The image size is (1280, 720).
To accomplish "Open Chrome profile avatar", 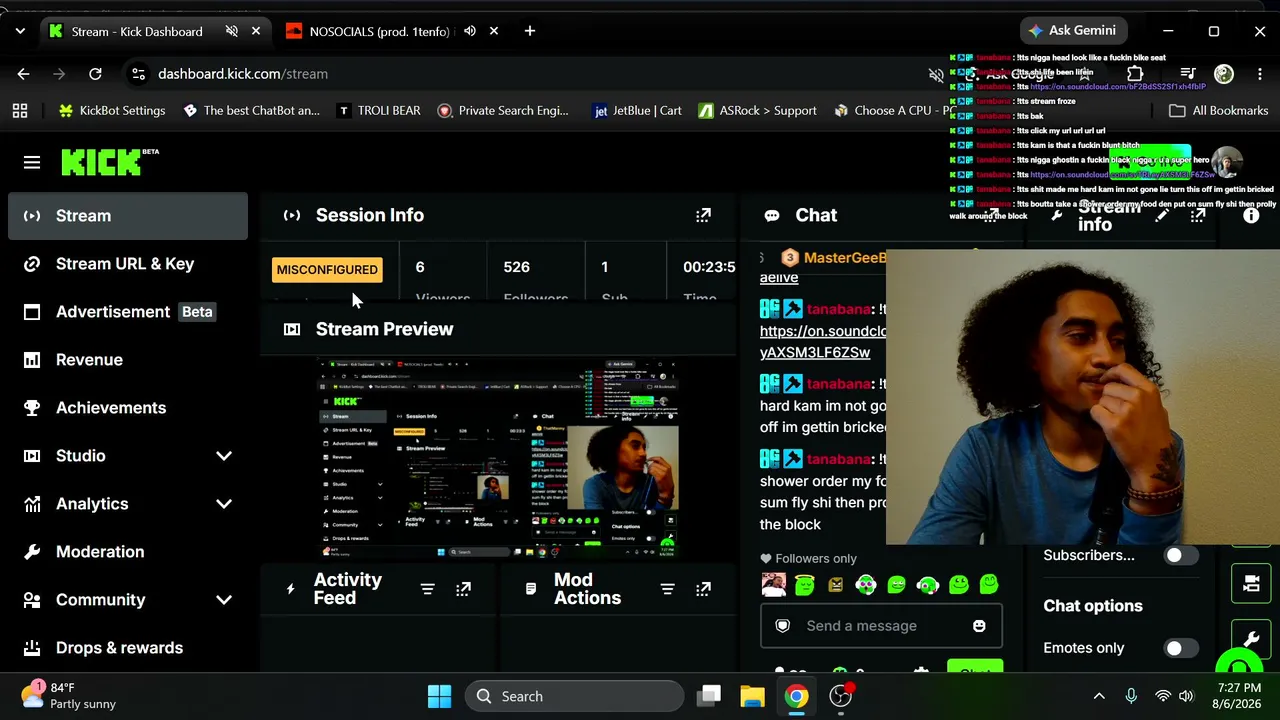I will point(1224,74).
